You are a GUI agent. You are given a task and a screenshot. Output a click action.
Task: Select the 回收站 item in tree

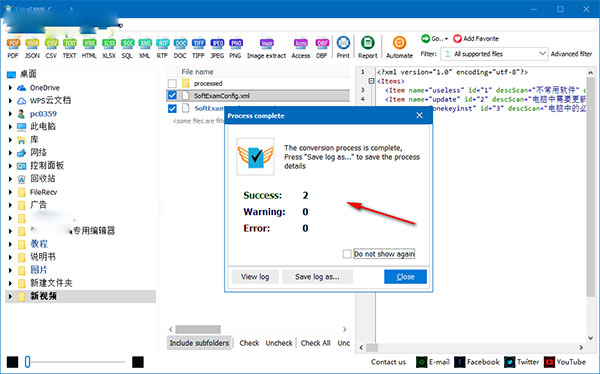pos(42,179)
